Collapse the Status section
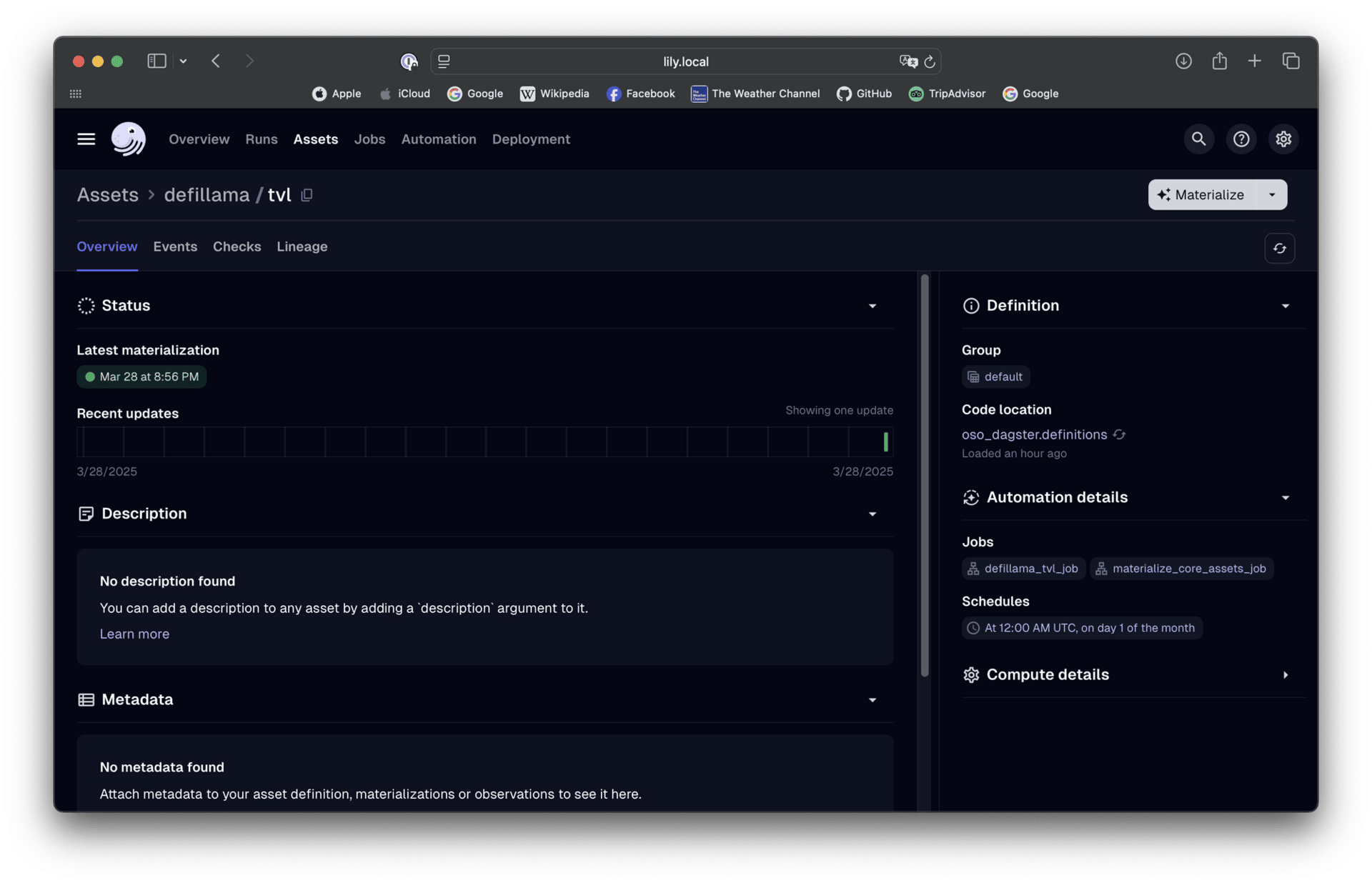This screenshot has height=883, width=1372. pyautogui.click(x=872, y=306)
